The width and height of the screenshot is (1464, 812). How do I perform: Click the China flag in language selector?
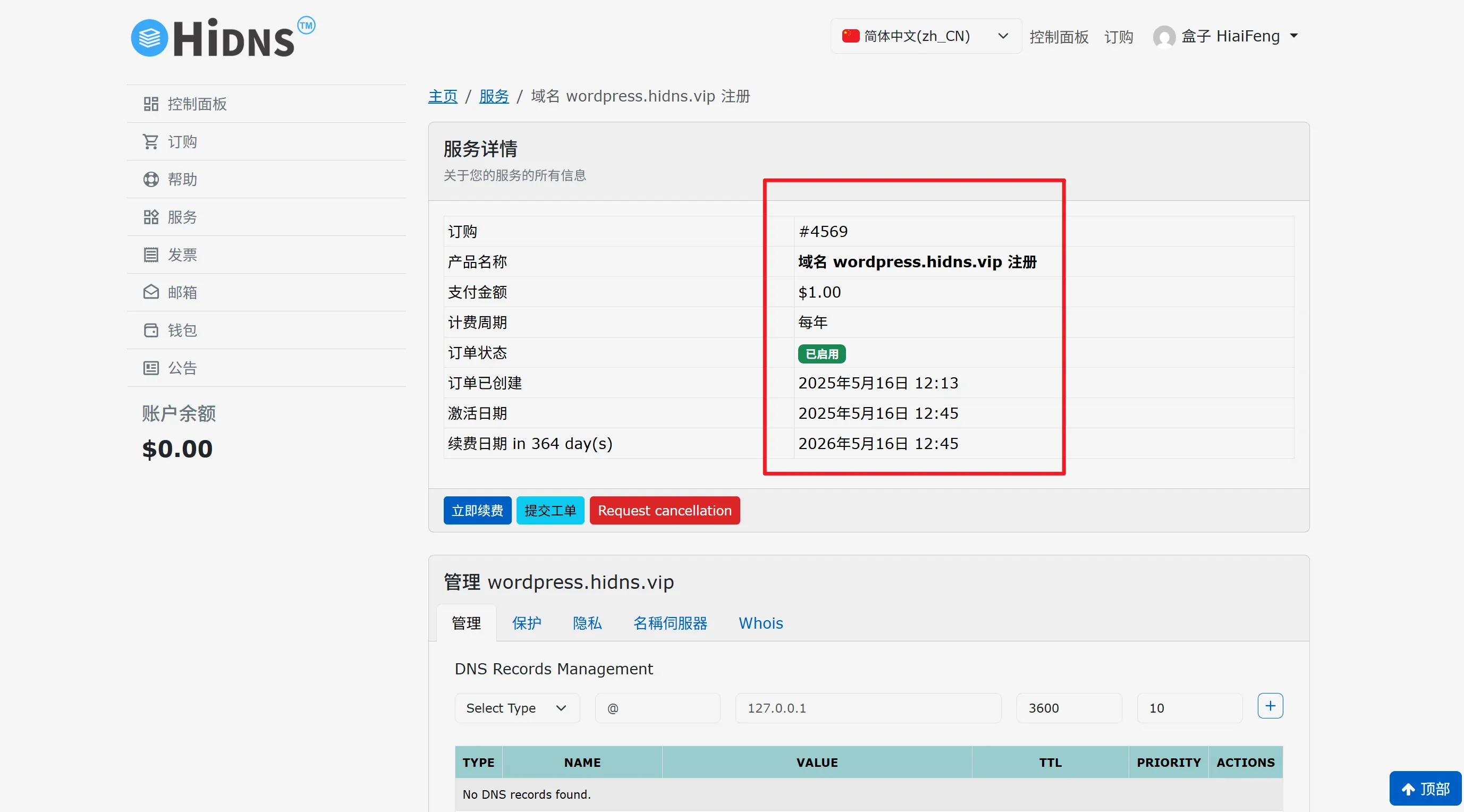850,36
